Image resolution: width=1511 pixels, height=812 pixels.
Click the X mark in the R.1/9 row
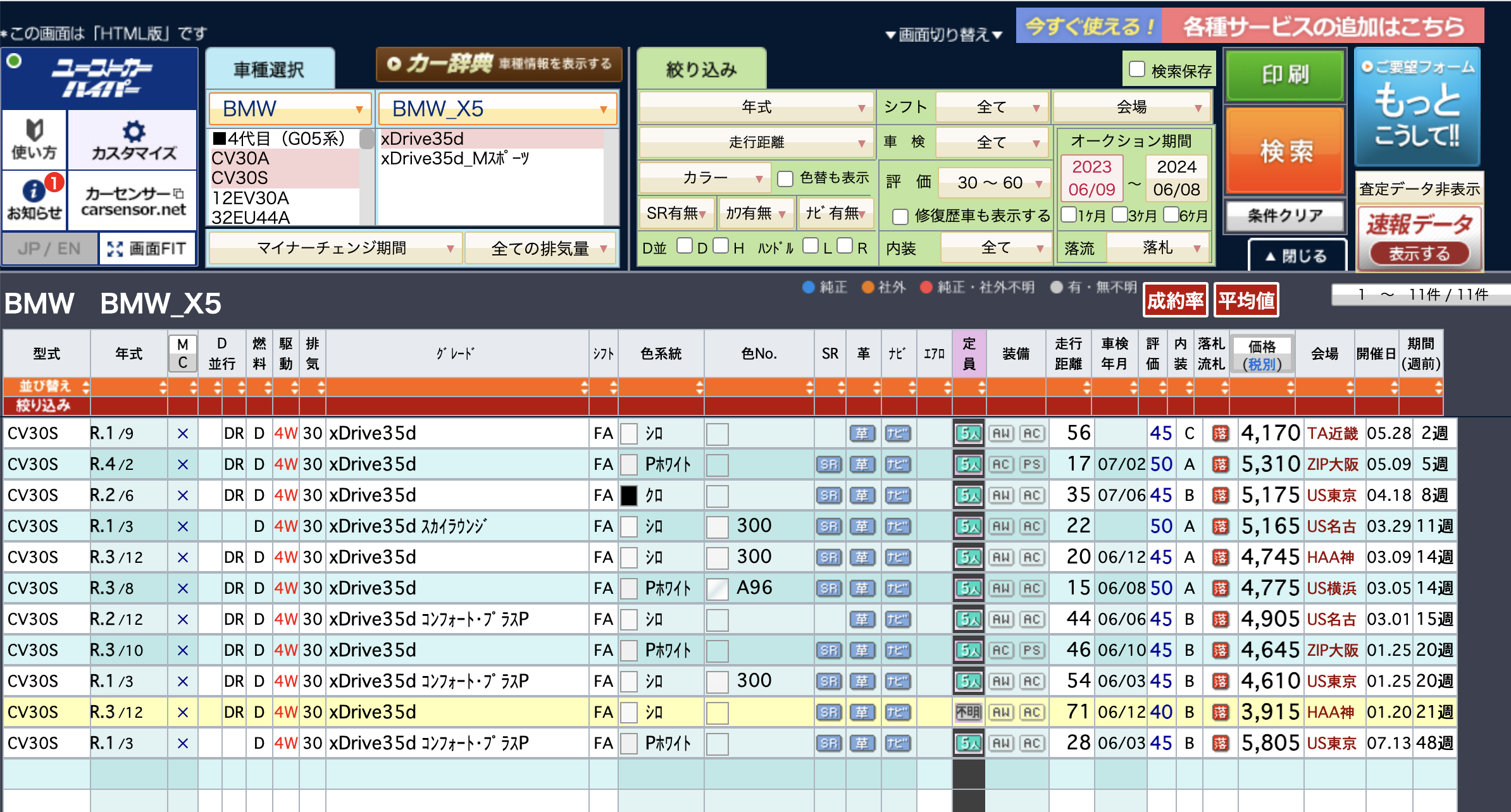(x=182, y=433)
